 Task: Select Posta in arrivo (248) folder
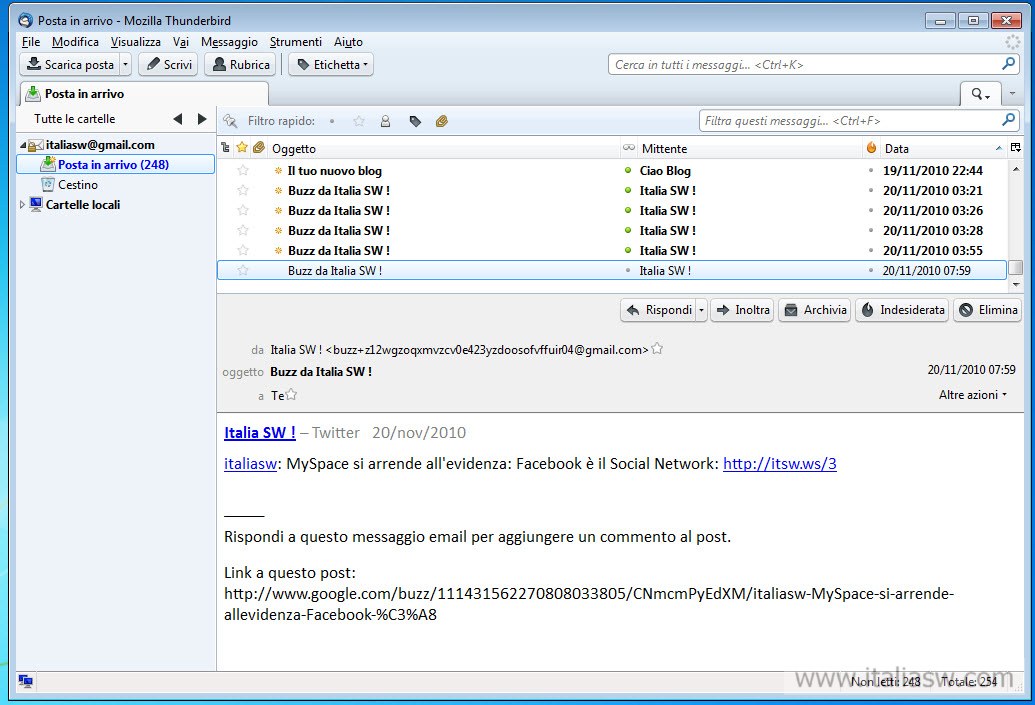point(116,164)
